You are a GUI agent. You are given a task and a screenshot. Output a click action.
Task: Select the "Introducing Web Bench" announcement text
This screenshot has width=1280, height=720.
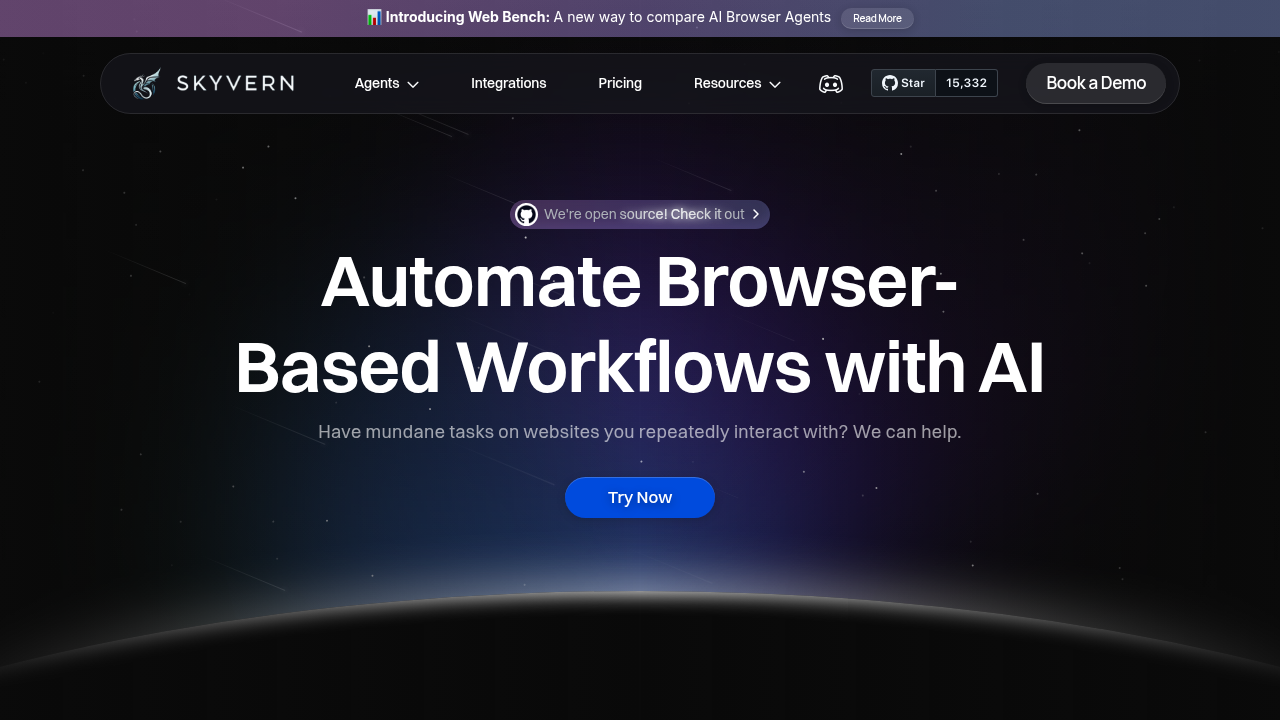click(467, 17)
